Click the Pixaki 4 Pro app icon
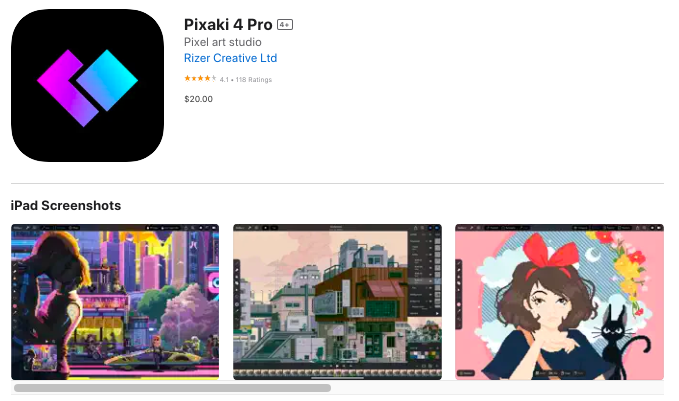Screen dimensions: 679x401 click(x=87, y=85)
